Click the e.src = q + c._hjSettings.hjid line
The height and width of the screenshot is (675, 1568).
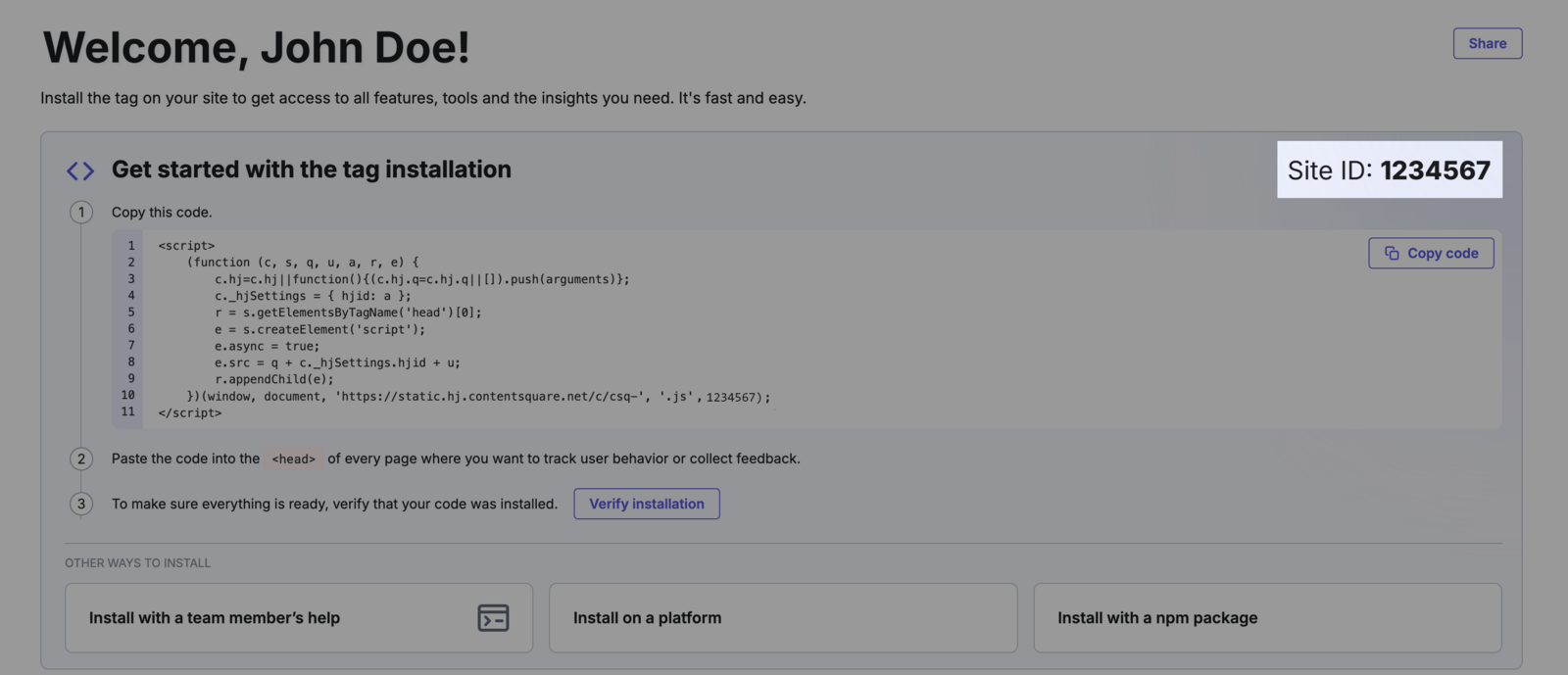[x=337, y=362]
